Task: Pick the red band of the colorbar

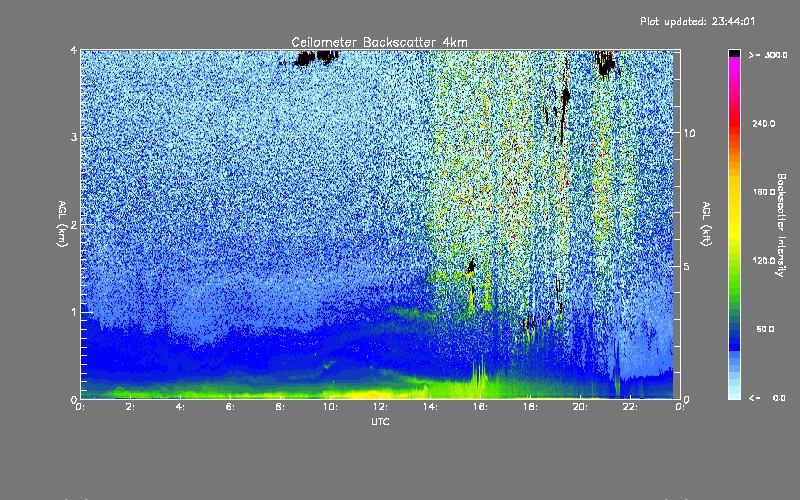Action: [x=734, y=122]
